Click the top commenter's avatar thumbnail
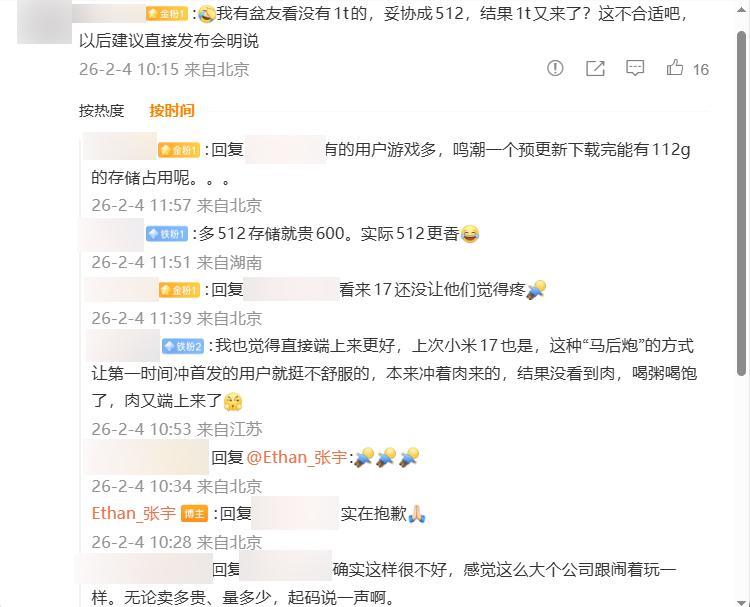Screen dimensions: 750x607 tap(44, 22)
